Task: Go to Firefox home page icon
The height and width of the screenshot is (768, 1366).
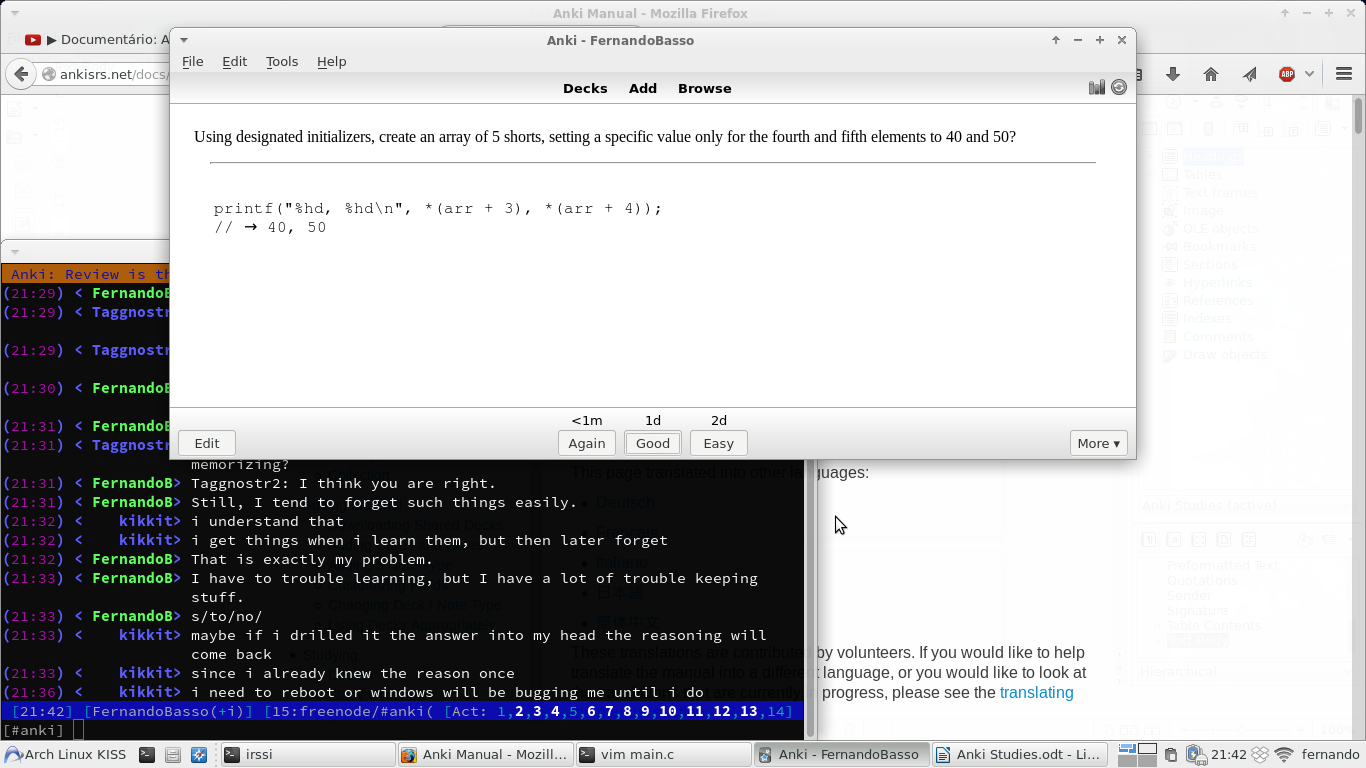Action: click(1211, 74)
